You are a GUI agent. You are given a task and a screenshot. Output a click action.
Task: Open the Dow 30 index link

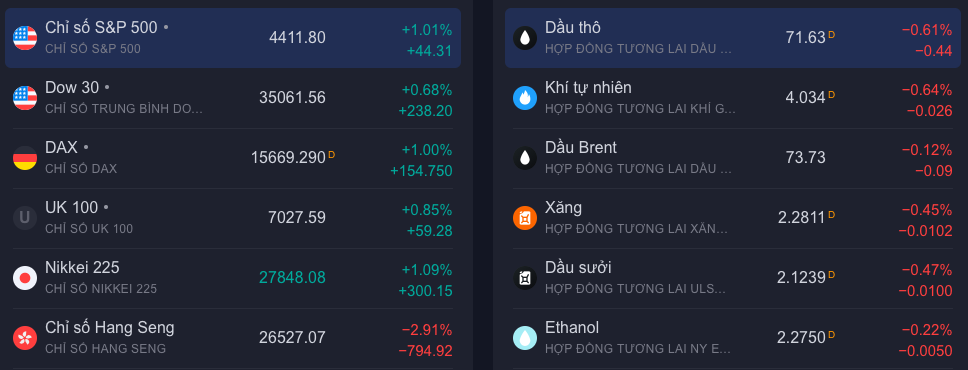(x=72, y=88)
